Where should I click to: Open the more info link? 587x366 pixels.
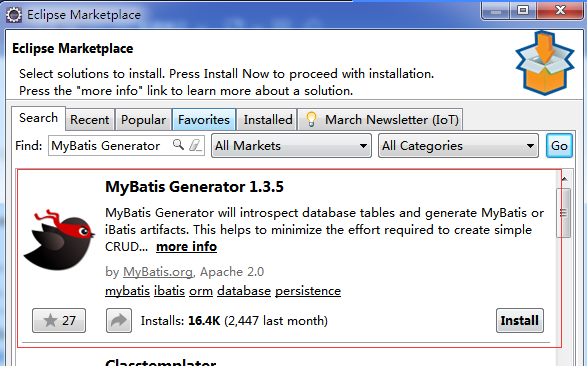click(x=186, y=247)
